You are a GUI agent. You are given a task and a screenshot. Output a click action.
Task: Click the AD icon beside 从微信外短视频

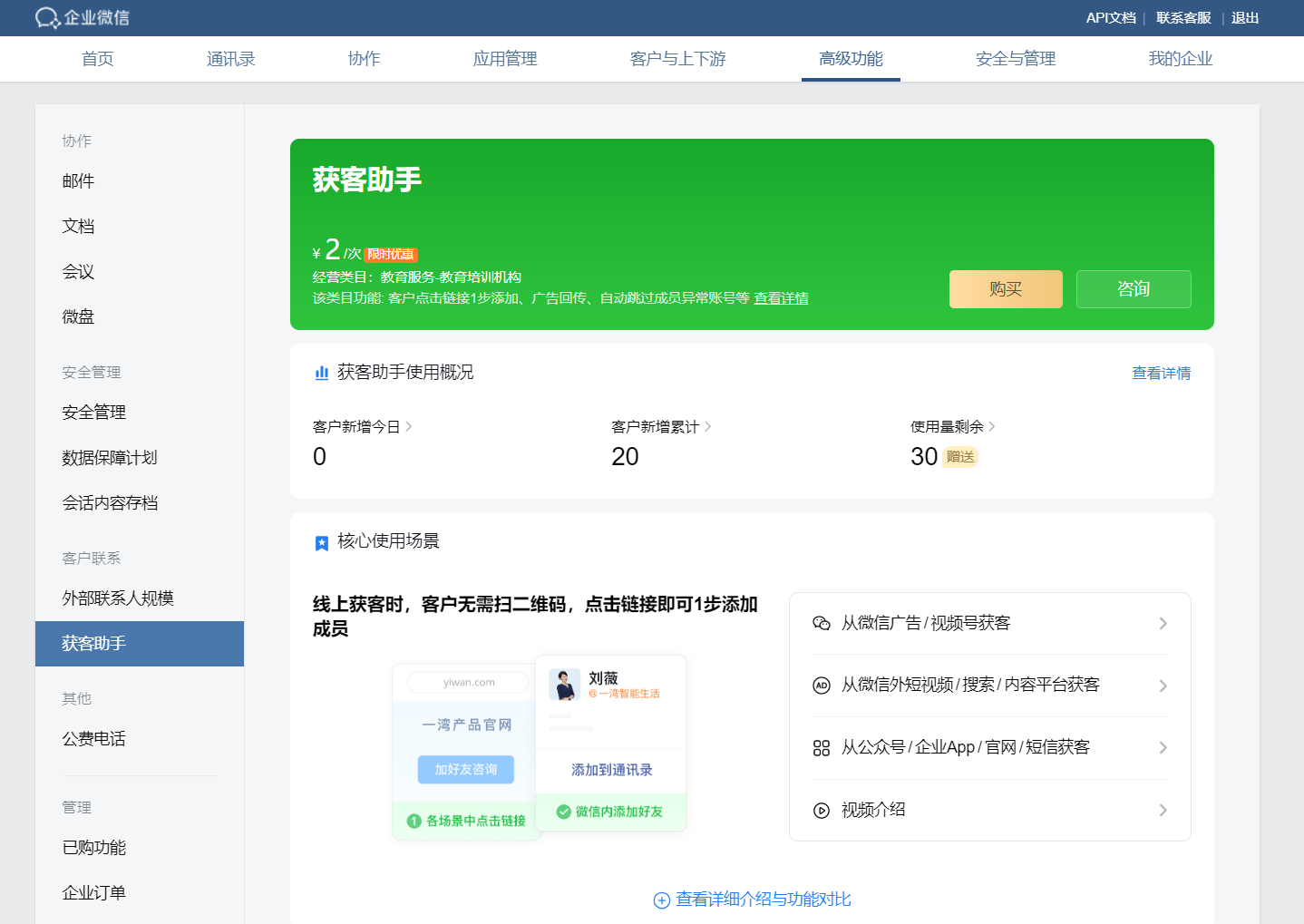tap(822, 686)
